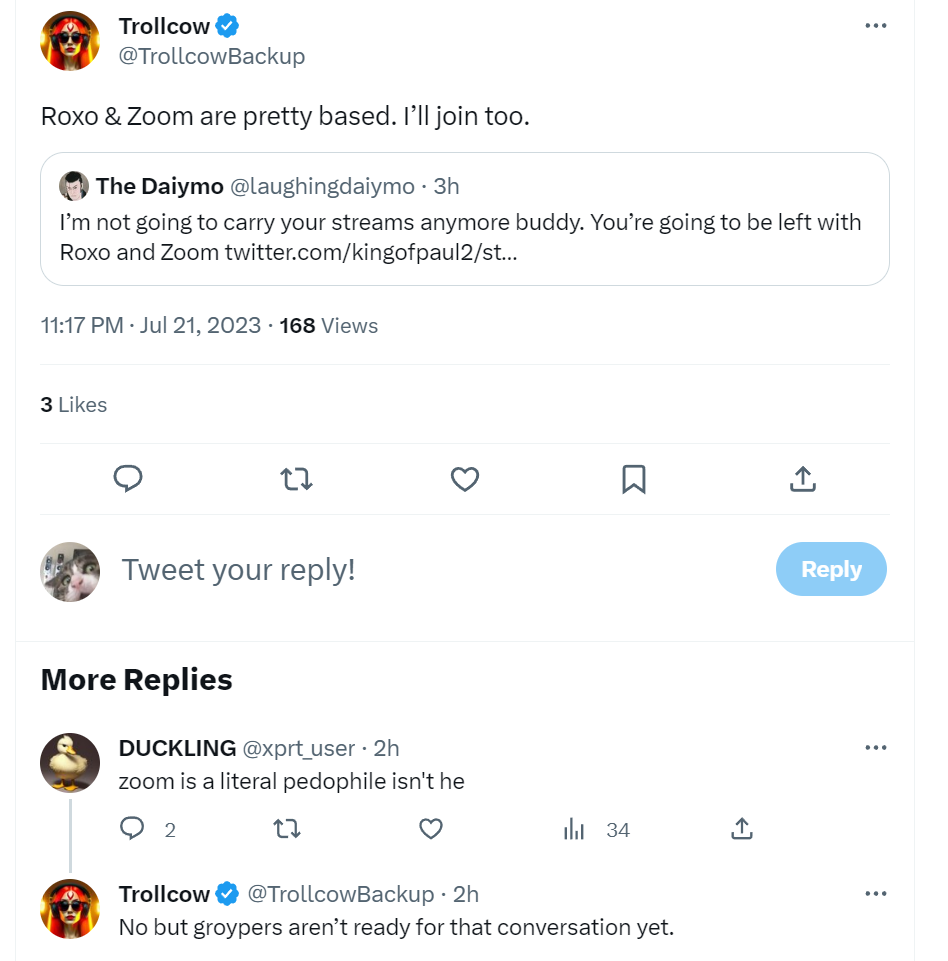The width and height of the screenshot is (948, 961).
Task: View analytics icon on DUCKLING's reply
Action: click(575, 829)
